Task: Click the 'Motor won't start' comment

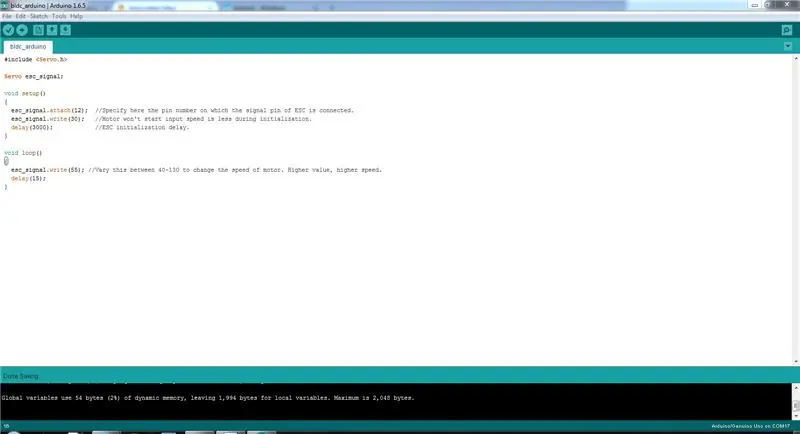Action: click(x=204, y=119)
